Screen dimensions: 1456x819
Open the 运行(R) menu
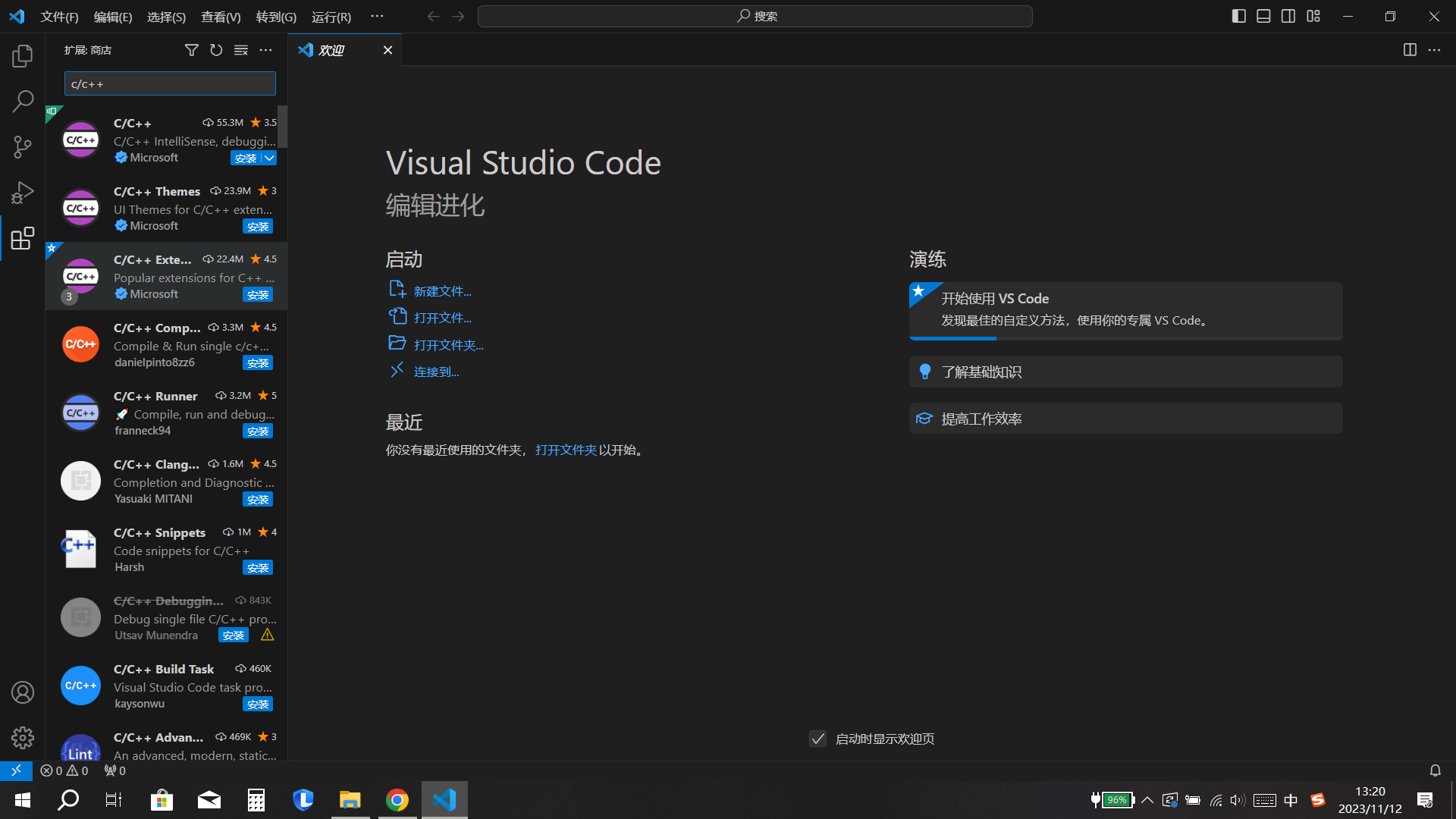[331, 17]
